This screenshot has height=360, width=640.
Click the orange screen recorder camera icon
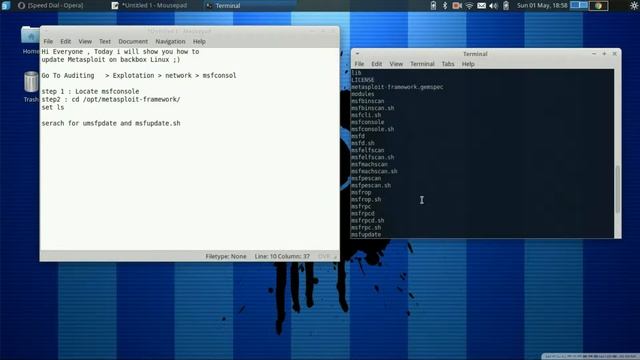[x=457, y=5]
